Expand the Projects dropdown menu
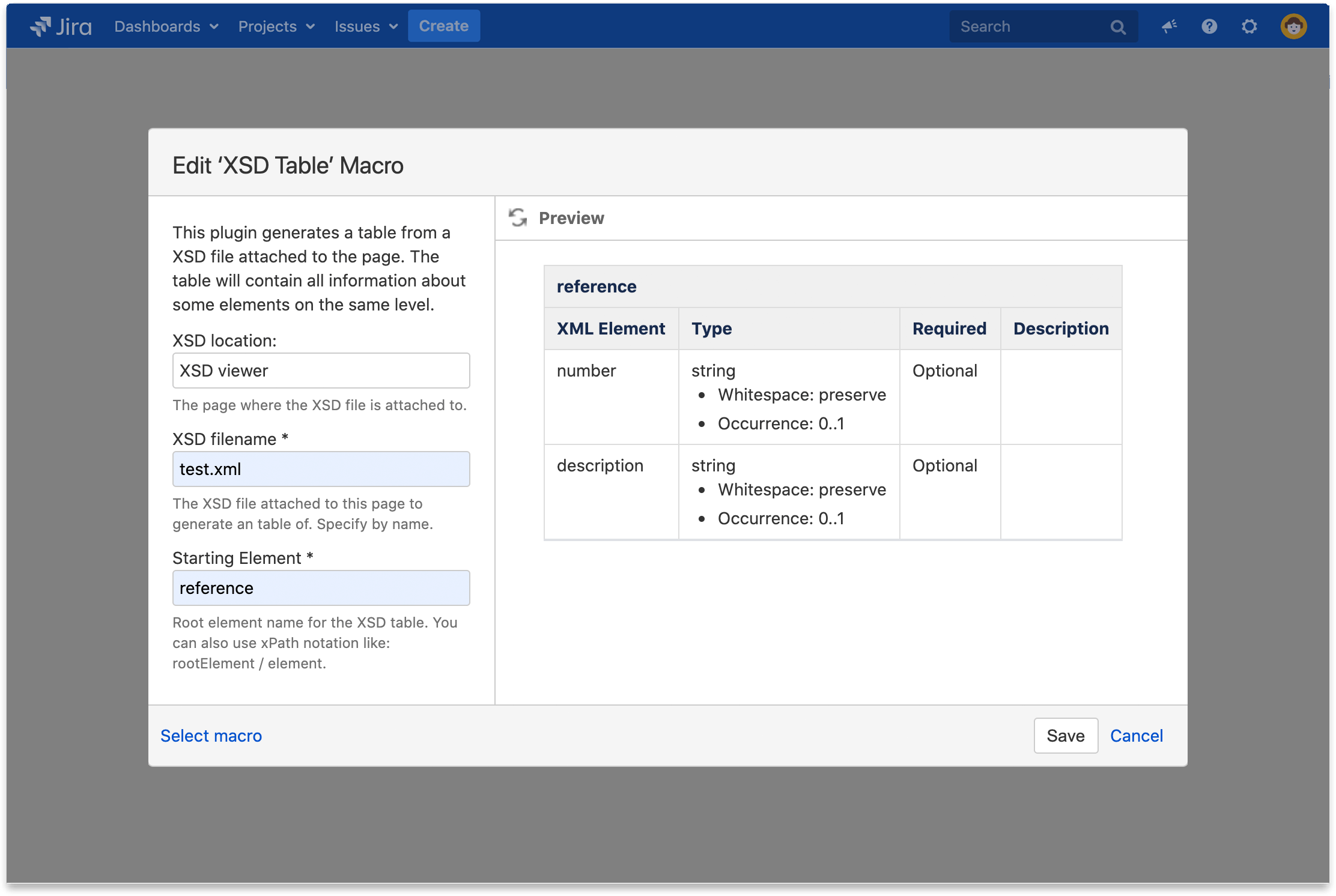 point(276,26)
